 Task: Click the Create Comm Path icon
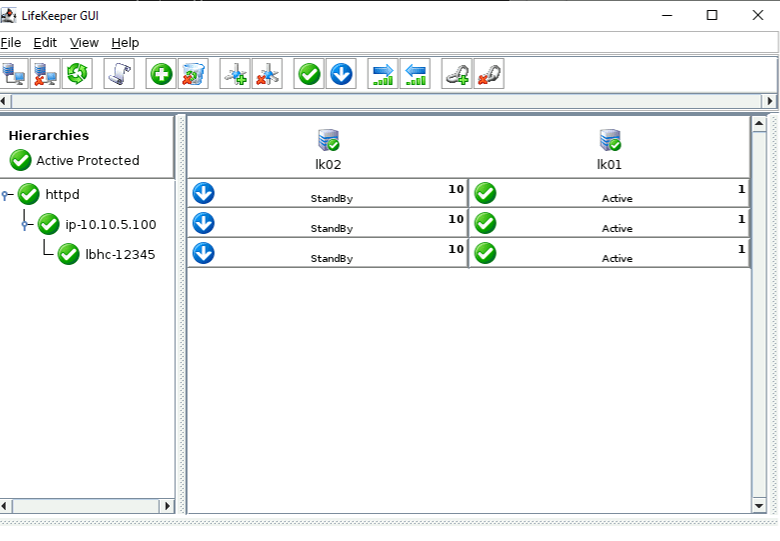(x=235, y=74)
